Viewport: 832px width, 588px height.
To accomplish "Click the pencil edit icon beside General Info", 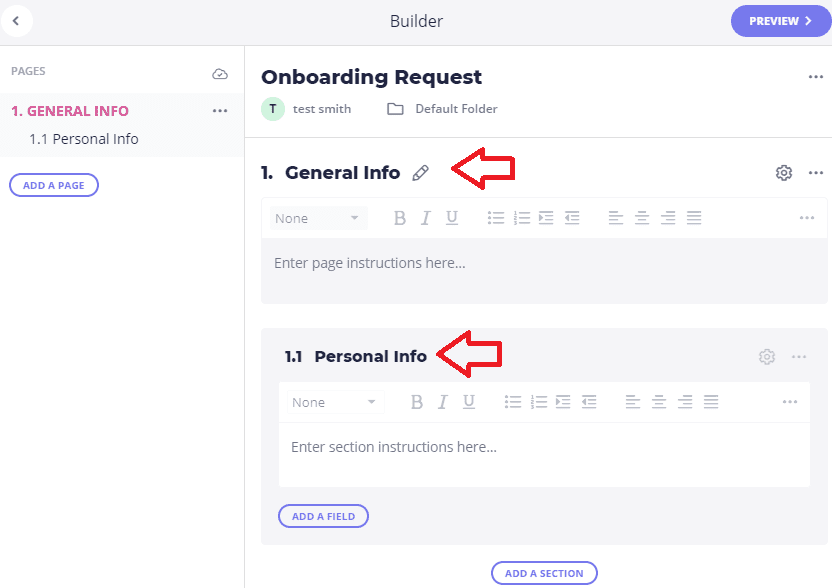I will click(420, 173).
